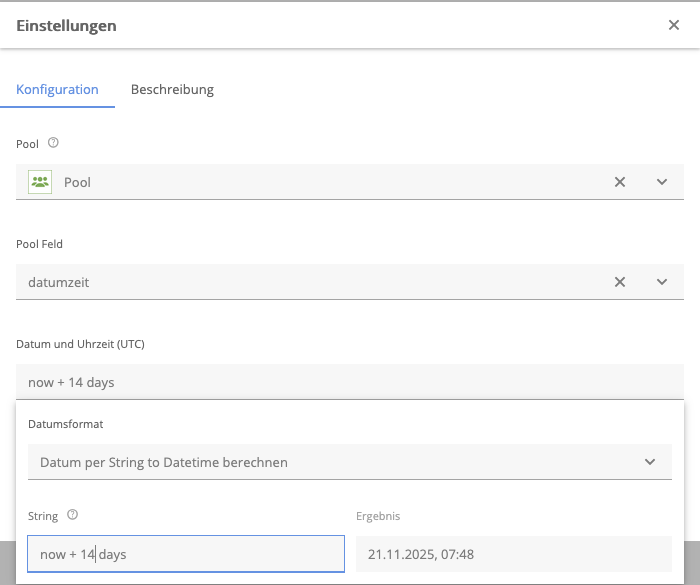This screenshot has height=585, width=700.
Task: Focus the String input with 'now + 14 days'
Action: (x=185, y=554)
